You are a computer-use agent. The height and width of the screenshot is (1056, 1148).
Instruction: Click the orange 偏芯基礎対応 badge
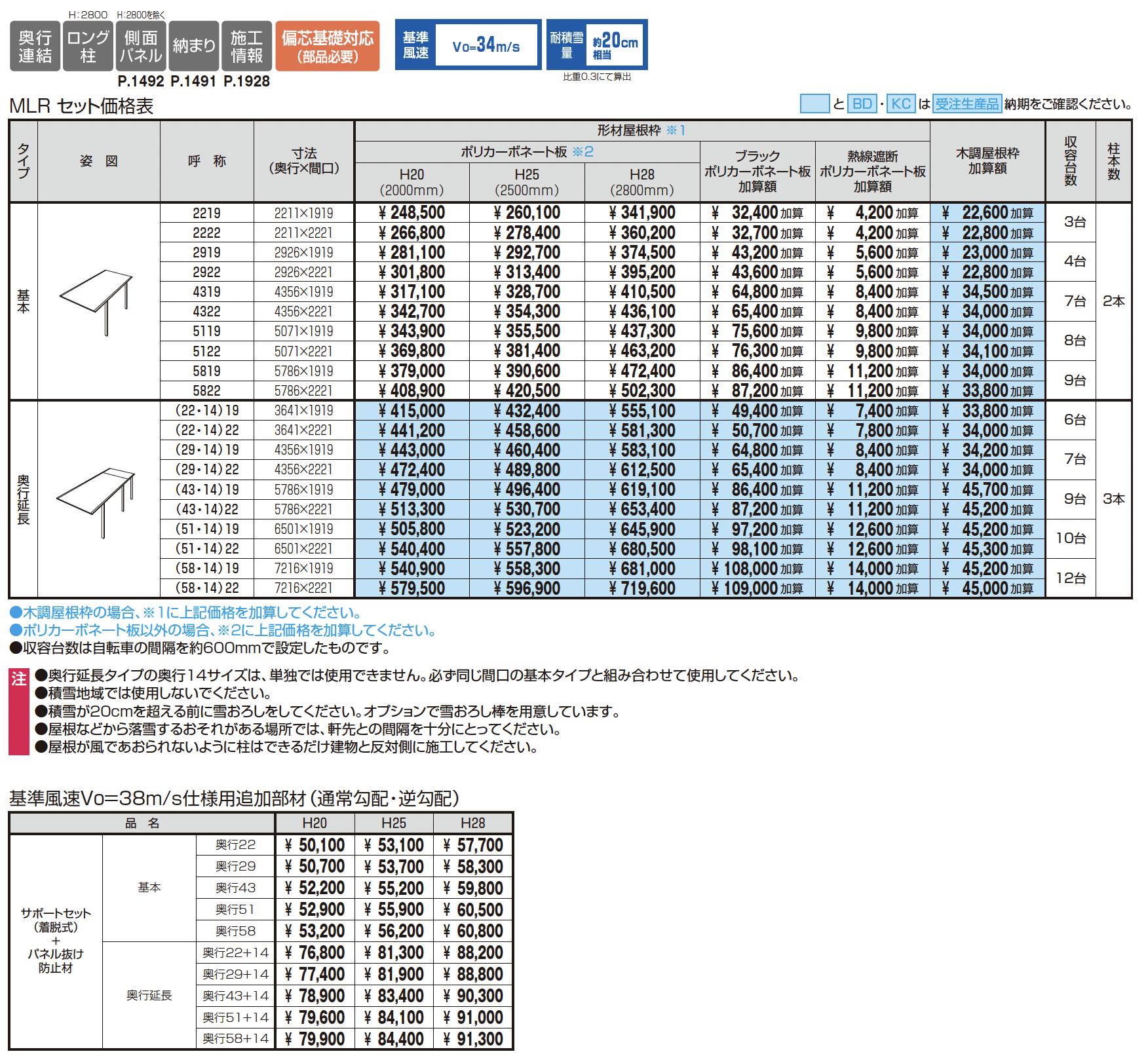[x=328, y=46]
